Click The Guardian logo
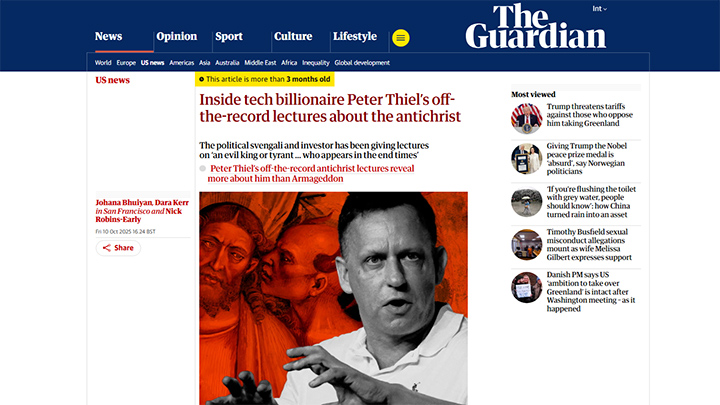Image resolution: width=720 pixels, height=405 pixels. pos(535,26)
